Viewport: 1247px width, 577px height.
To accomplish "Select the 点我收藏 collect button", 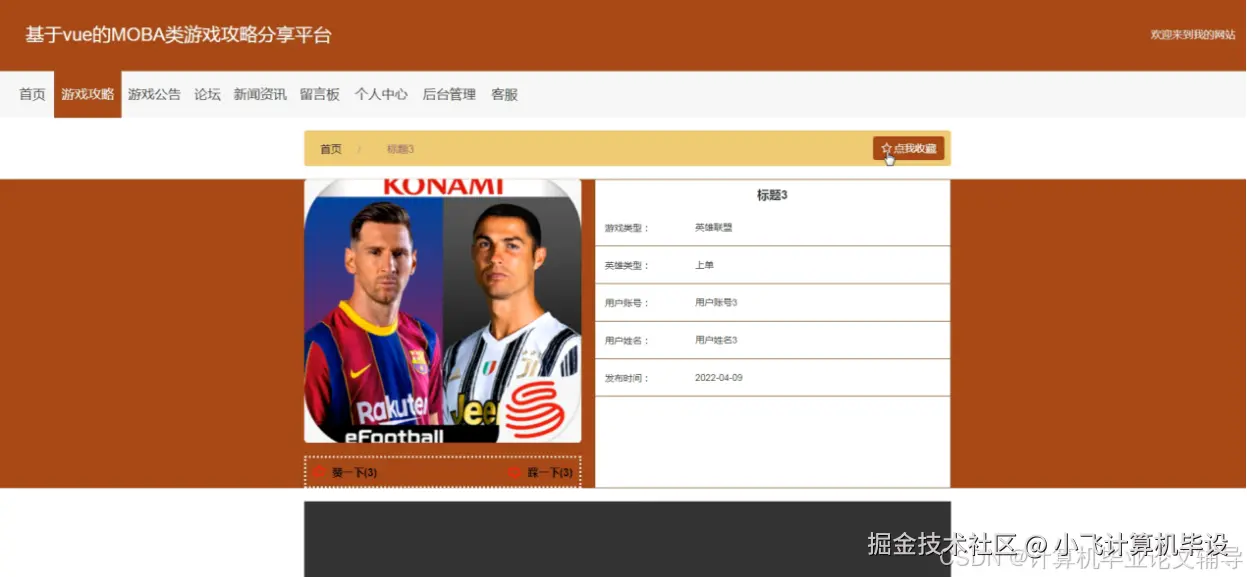I will [908, 147].
